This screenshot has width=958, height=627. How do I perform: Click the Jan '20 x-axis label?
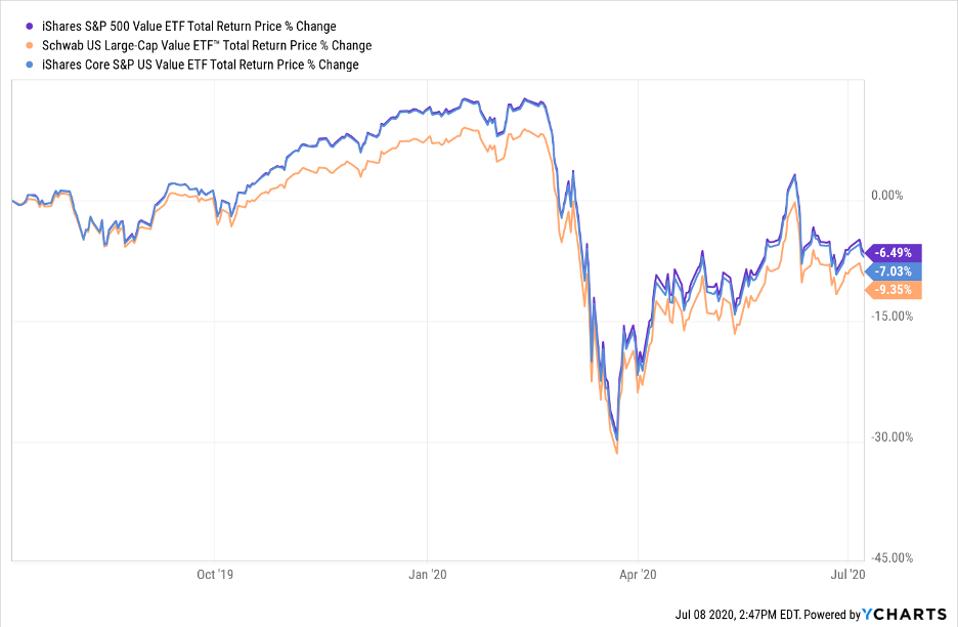tap(427, 574)
